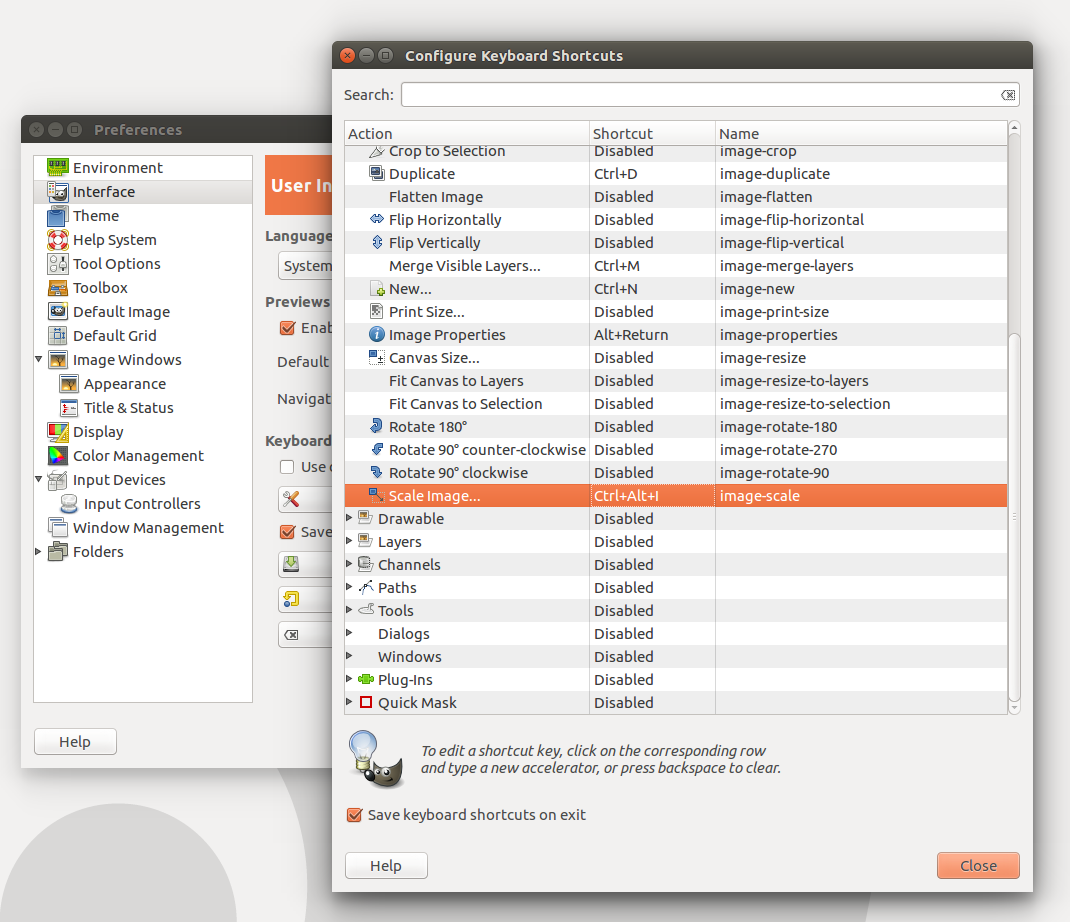Select Fit Canvas to Layers row
This screenshot has height=922, width=1070.
(676, 381)
